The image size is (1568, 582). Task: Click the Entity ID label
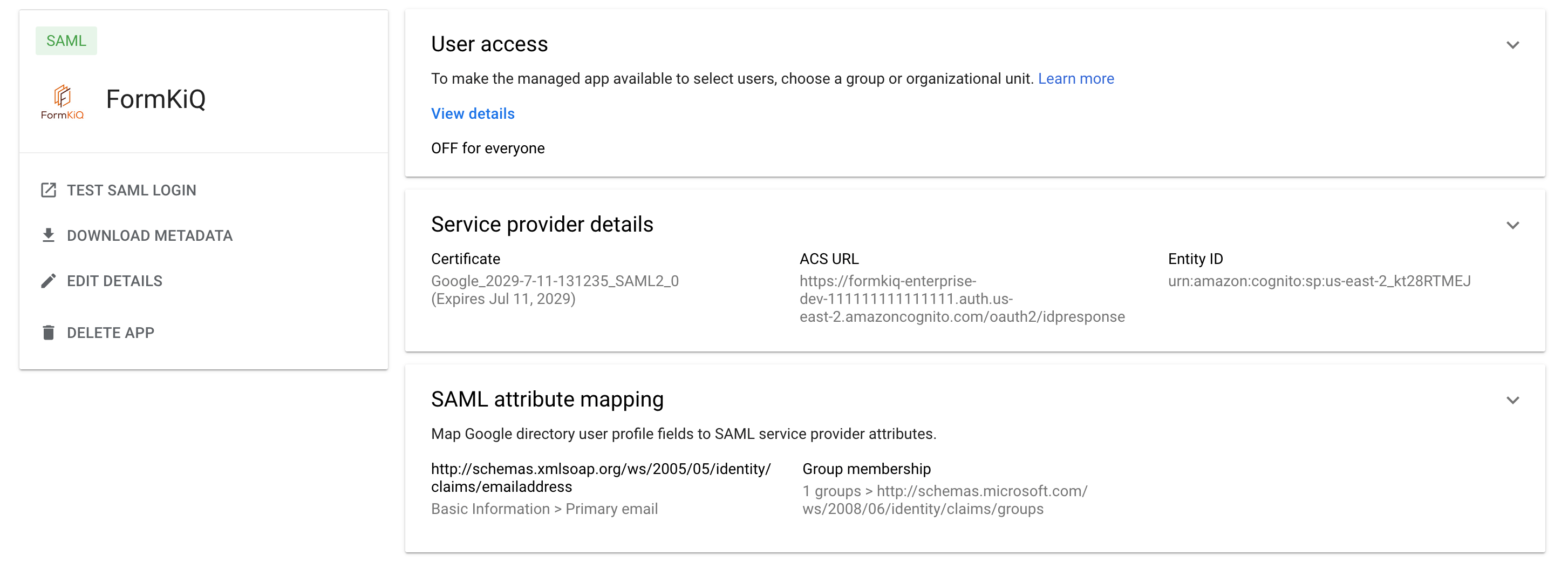1195,259
